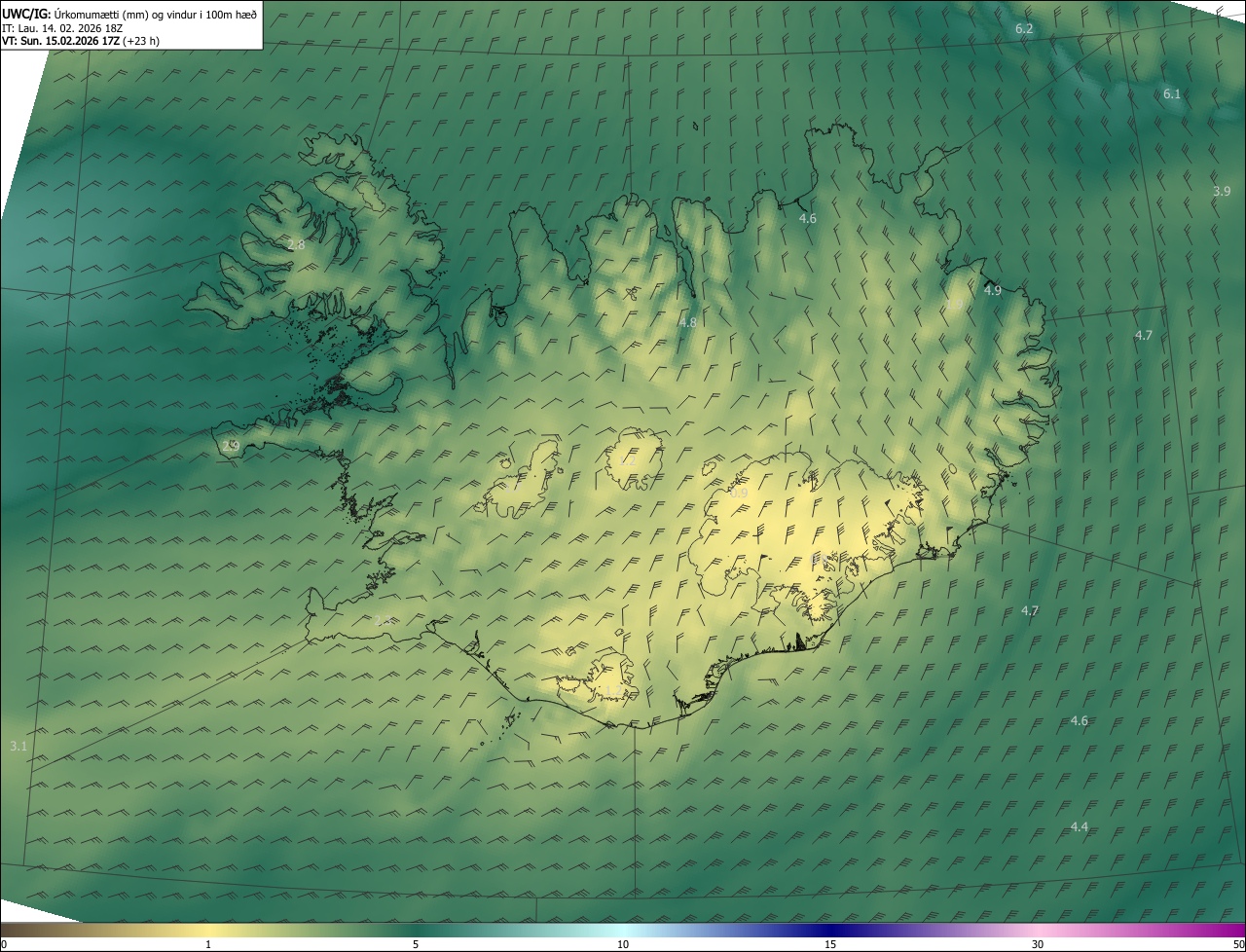
Task: Click colour scale tick label 30
Action: click(1038, 944)
